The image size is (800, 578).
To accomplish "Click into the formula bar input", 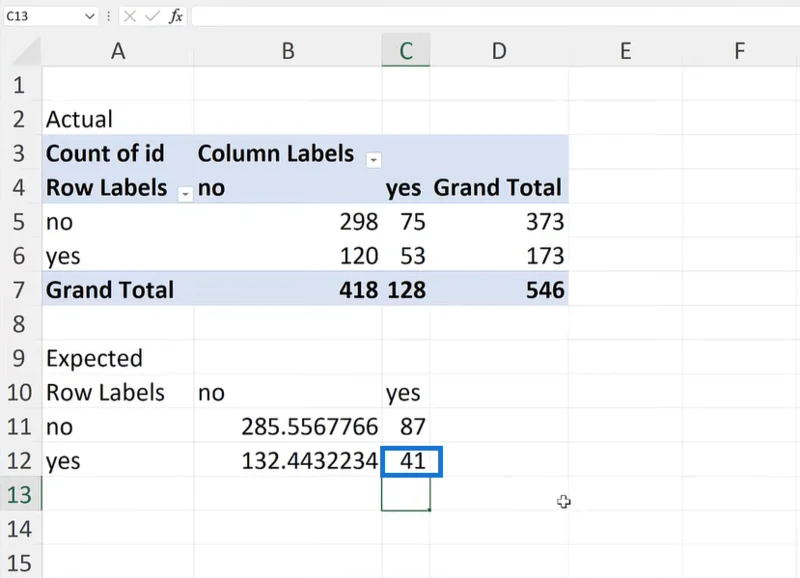I will click(495, 16).
